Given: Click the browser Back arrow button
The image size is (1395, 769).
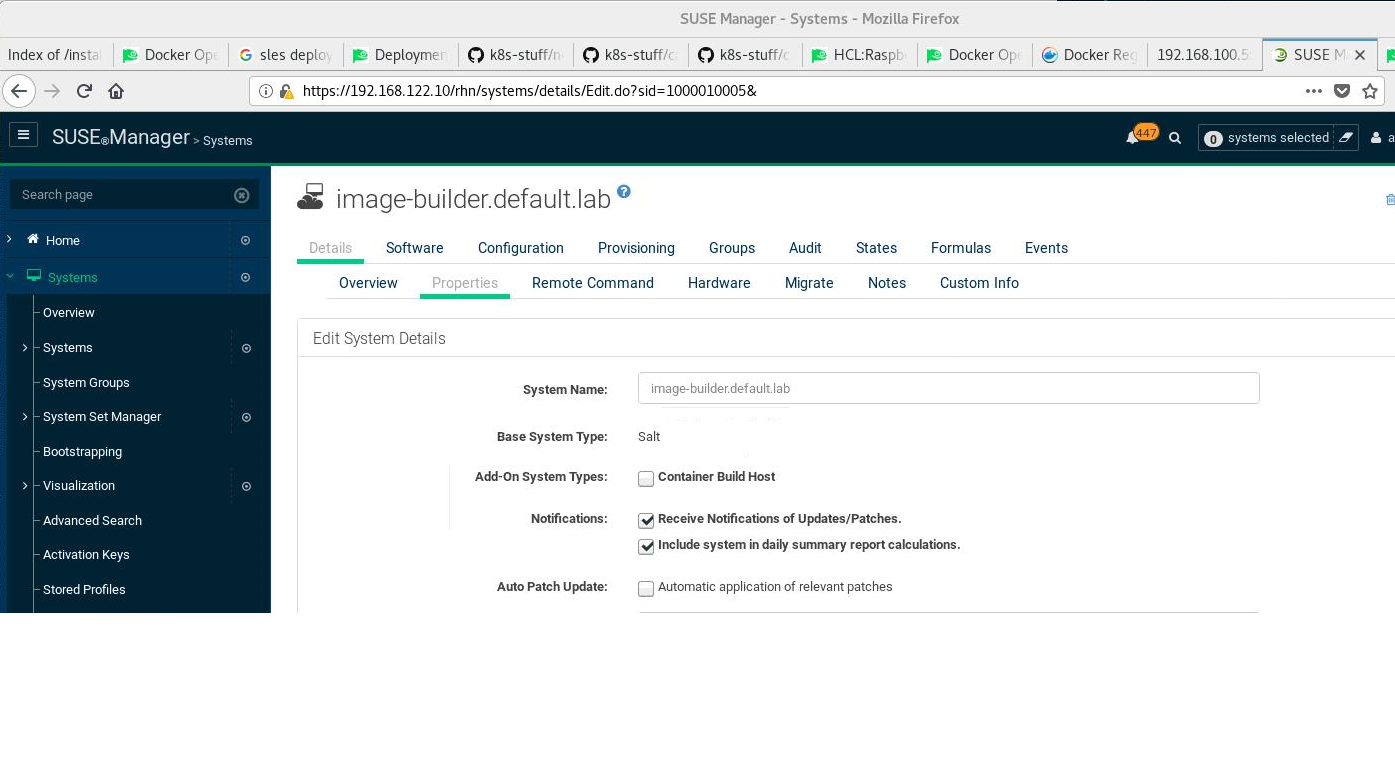Looking at the screenshot, I should pyautogui.click(x=19, y=91).
